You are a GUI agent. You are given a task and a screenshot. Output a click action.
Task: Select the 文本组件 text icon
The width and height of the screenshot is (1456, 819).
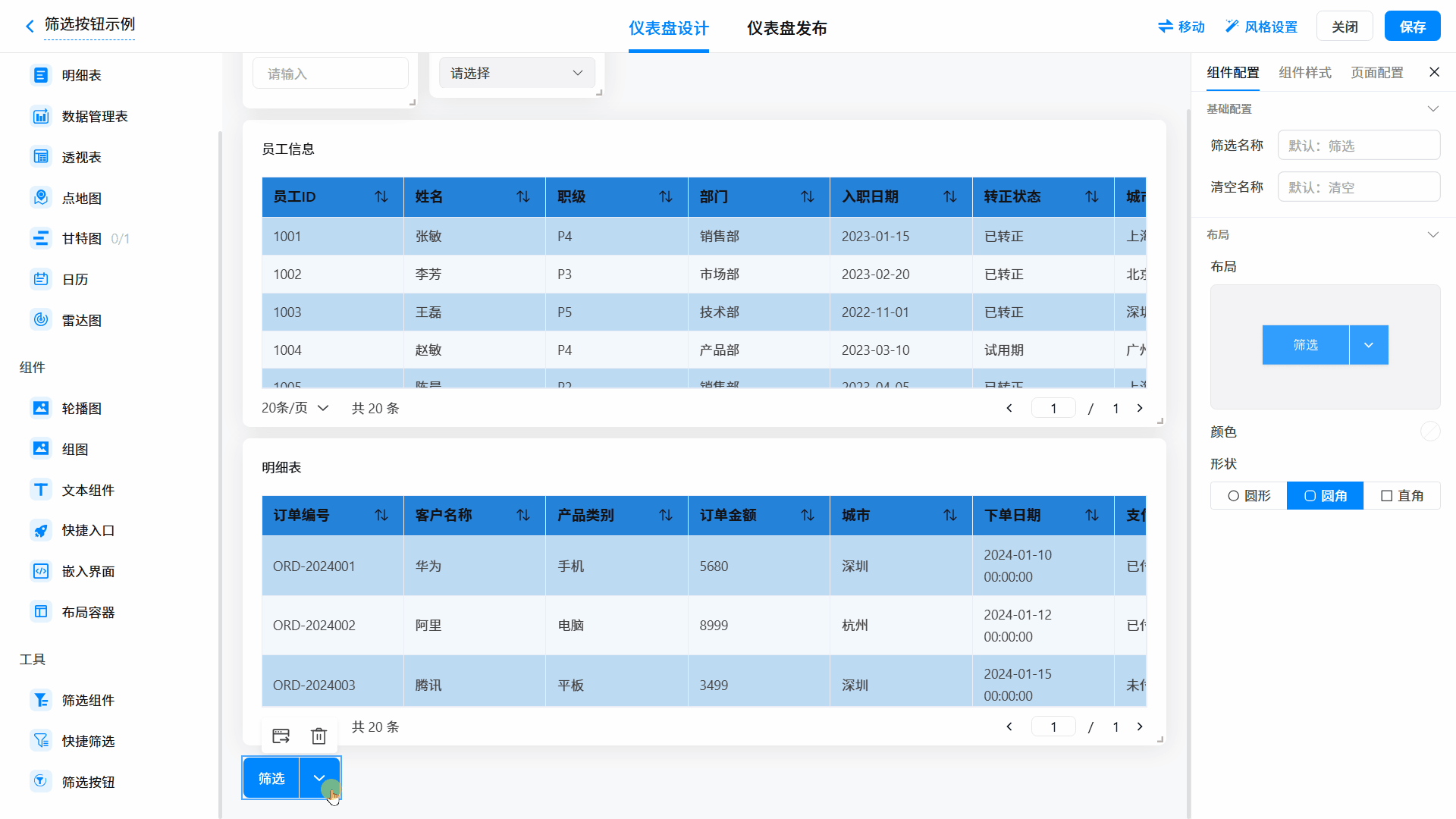tap(41, 490)
